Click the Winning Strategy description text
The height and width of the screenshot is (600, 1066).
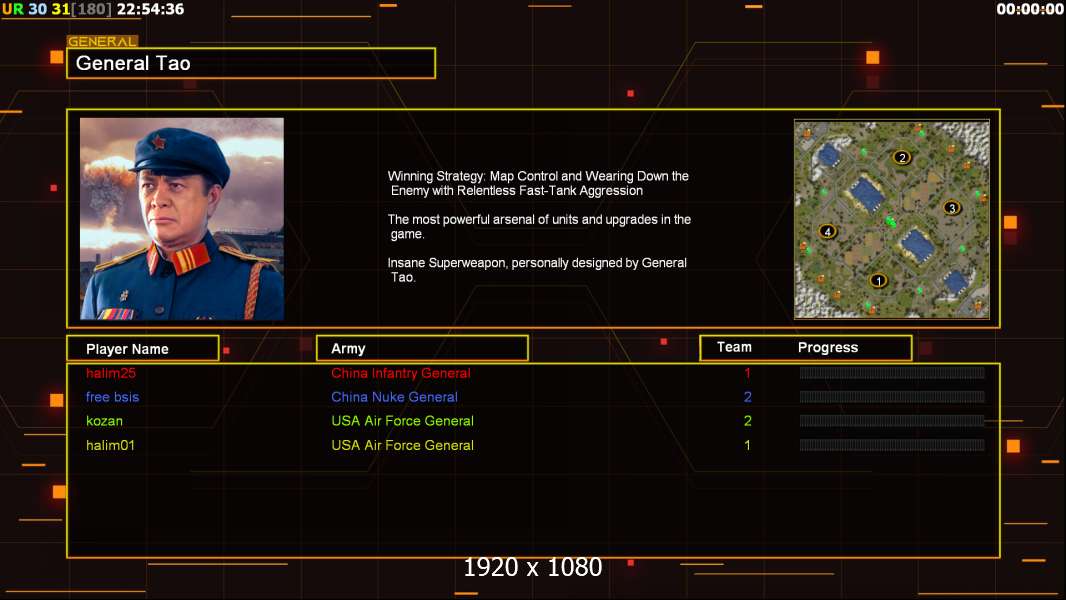click(538, 183)
